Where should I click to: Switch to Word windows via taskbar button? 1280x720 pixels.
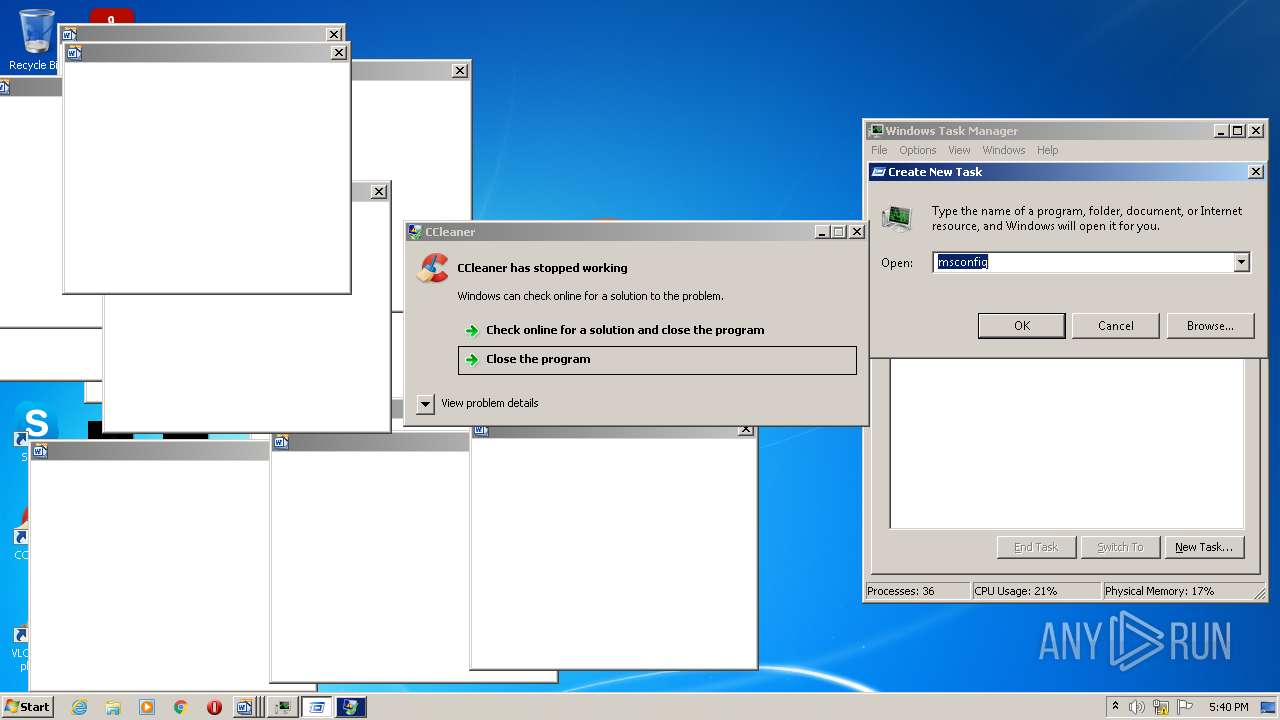[x=247, y=707]
